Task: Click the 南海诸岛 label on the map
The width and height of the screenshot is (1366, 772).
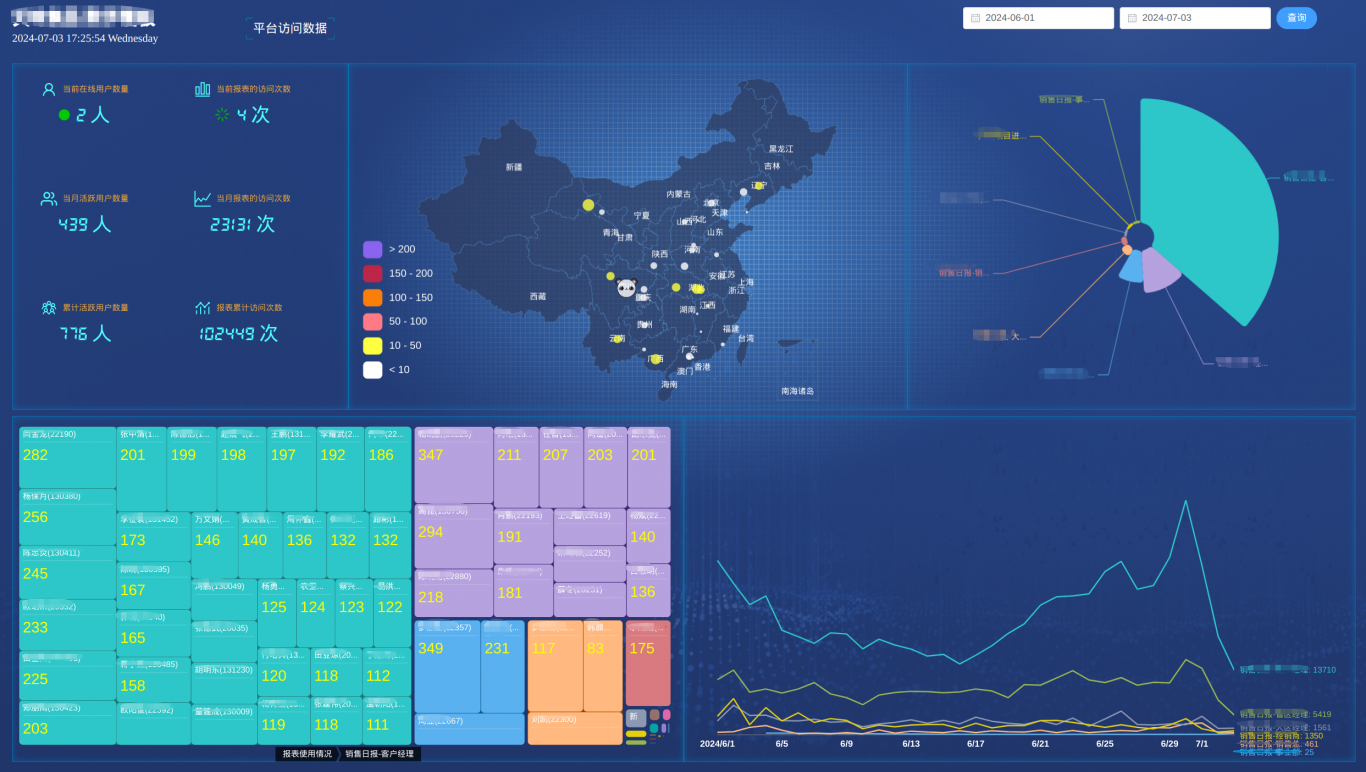Action: coord(798,391)
